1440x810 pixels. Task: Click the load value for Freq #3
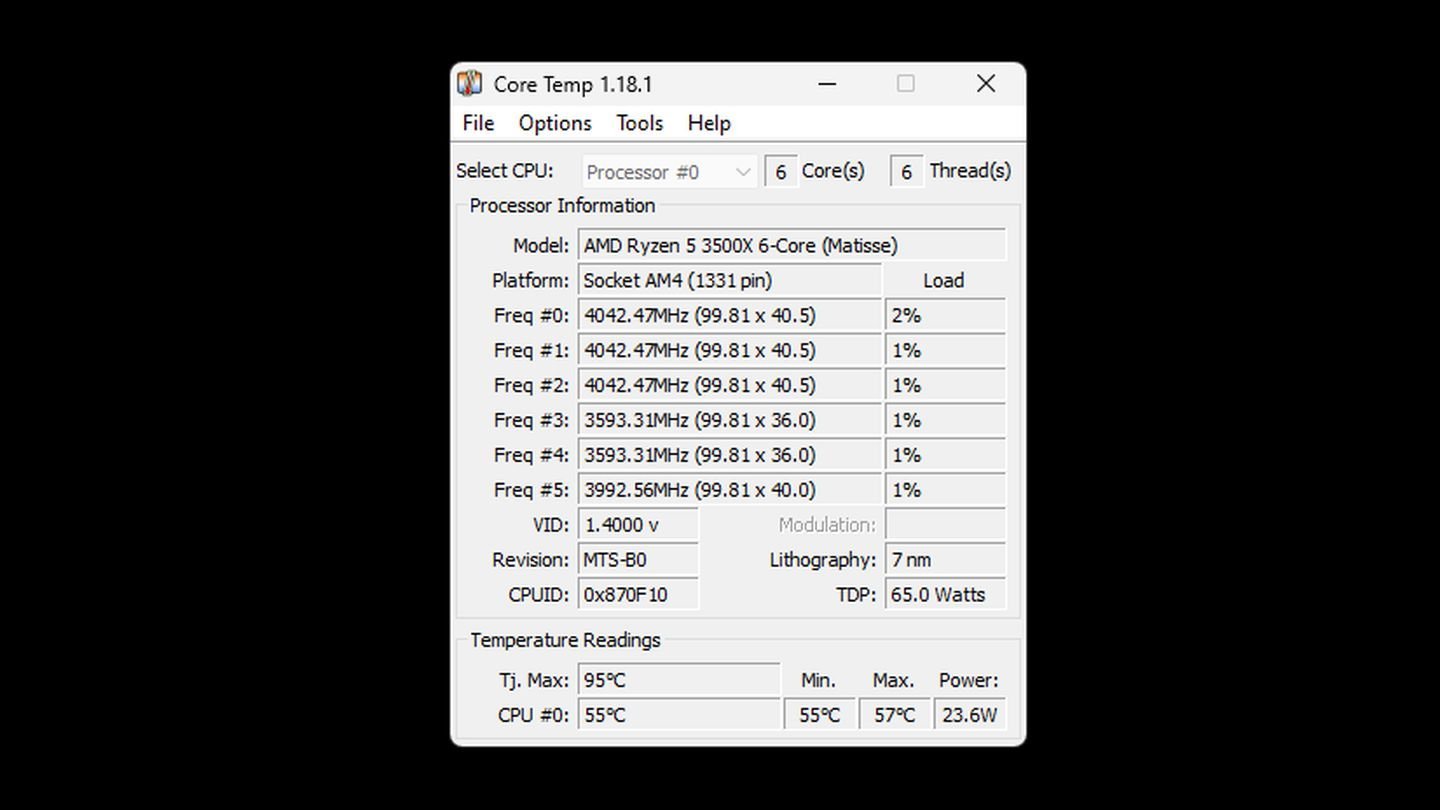point(945,420)
